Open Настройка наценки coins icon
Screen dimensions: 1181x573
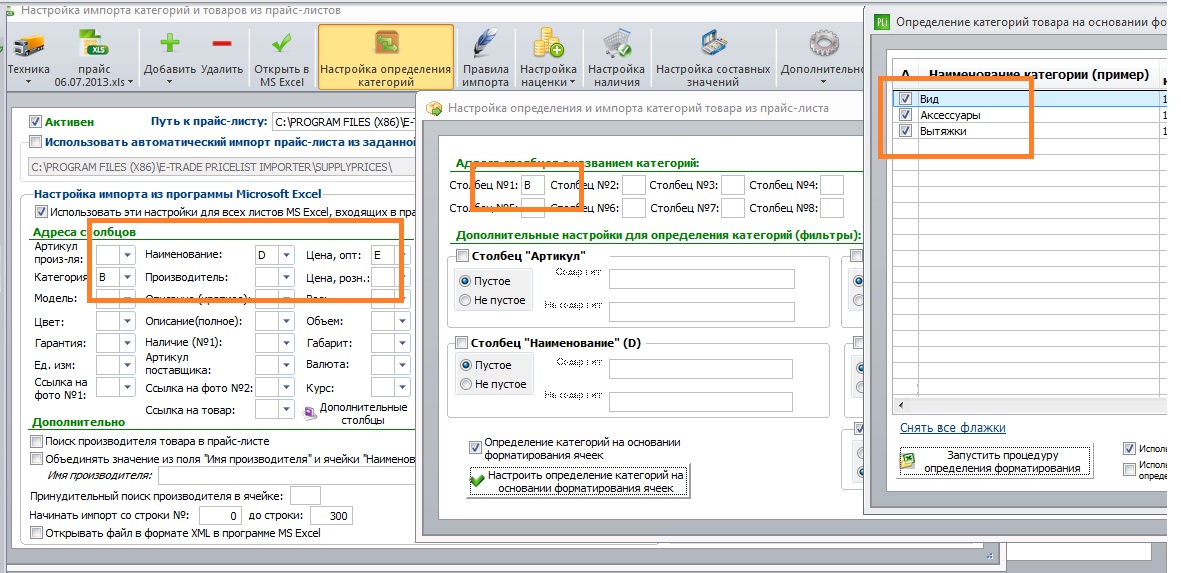[x=548, y=44]
